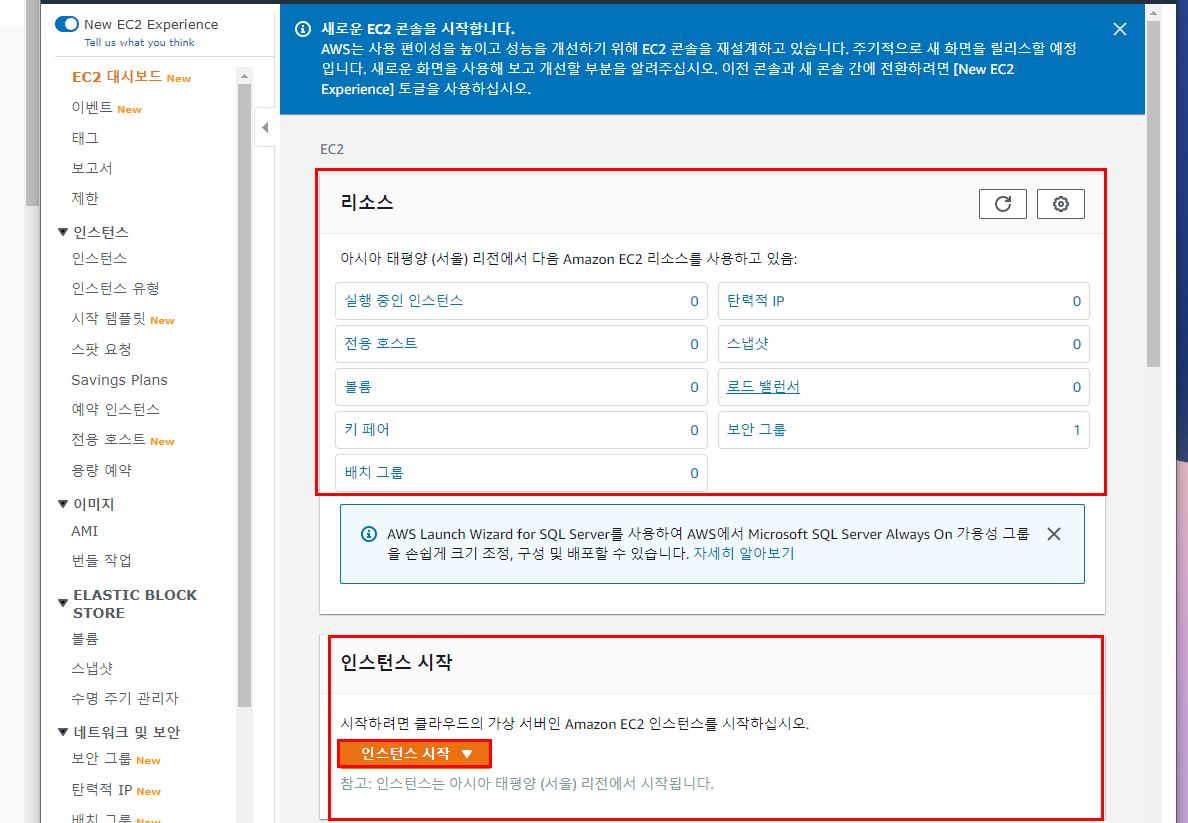Screen dimensions: 1188x823
Task: Collapse the 이미지 section triangle
Action: [63, 504]
